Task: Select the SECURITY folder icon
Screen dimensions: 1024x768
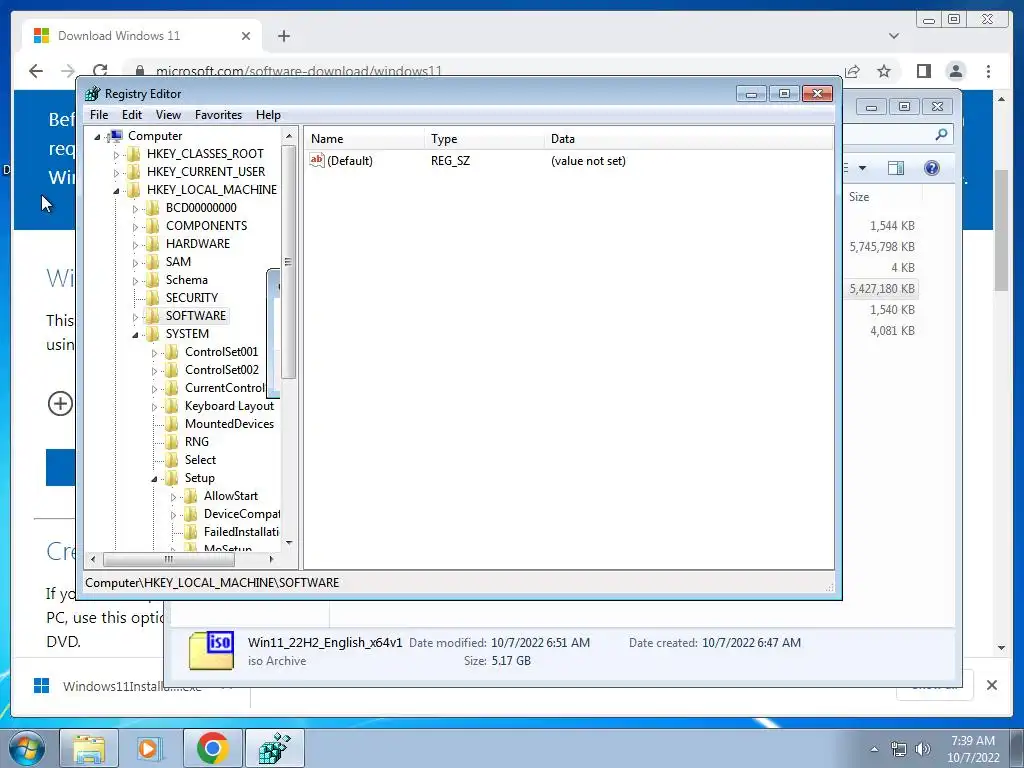Action: (x=153, y=298)
